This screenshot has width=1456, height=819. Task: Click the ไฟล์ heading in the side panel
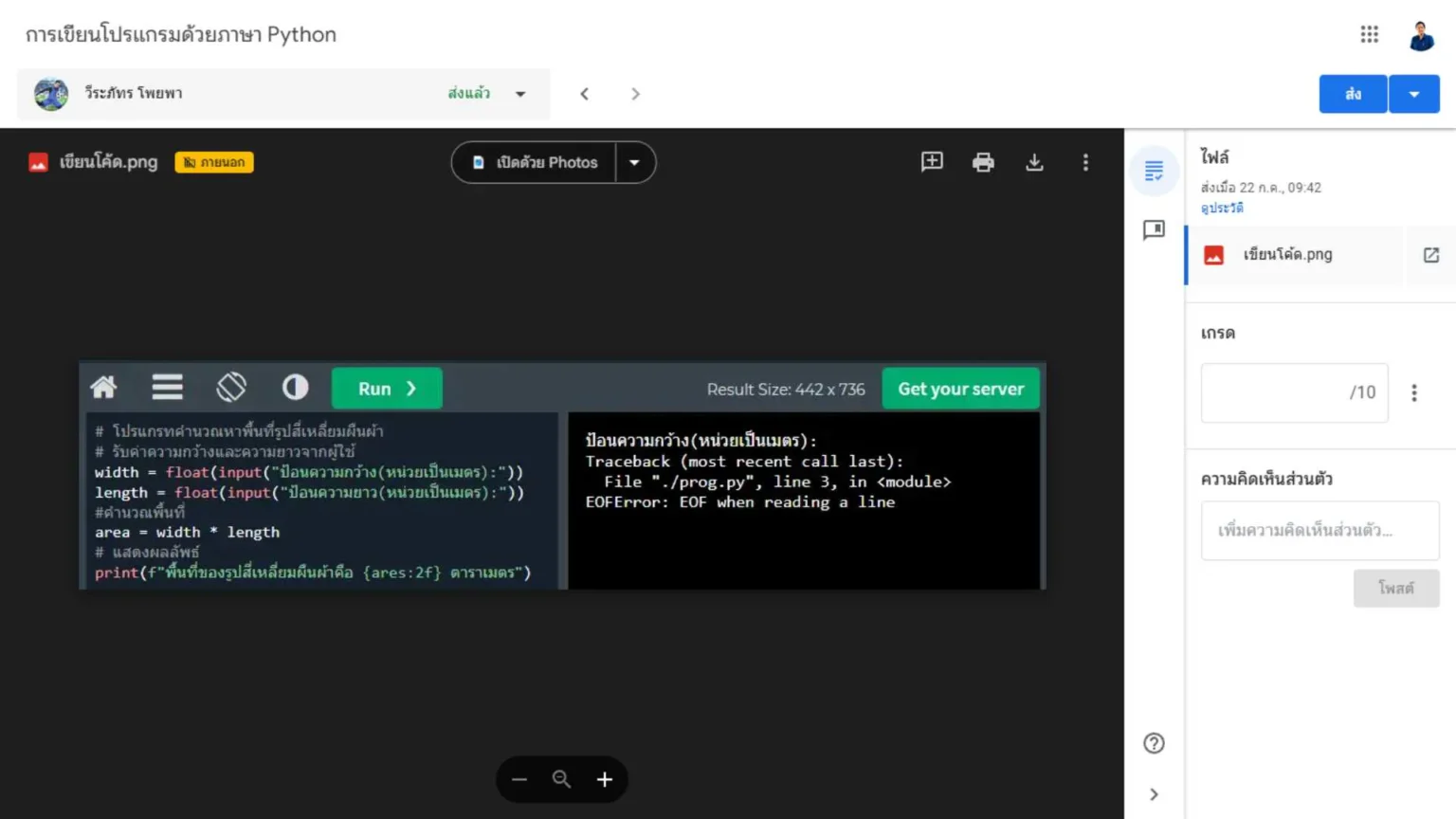1214,156
